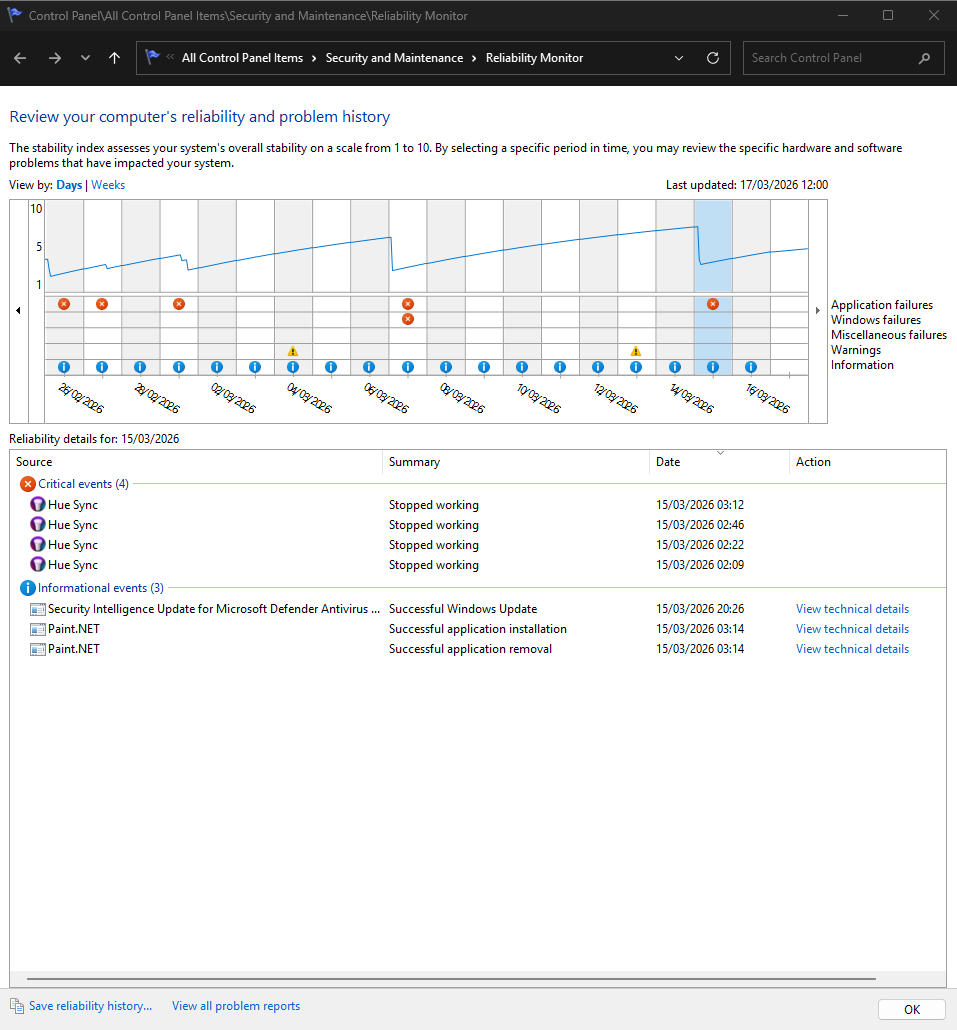Open View all problem reports
Screen dimensions: 957x1030
click(236, 1006)
